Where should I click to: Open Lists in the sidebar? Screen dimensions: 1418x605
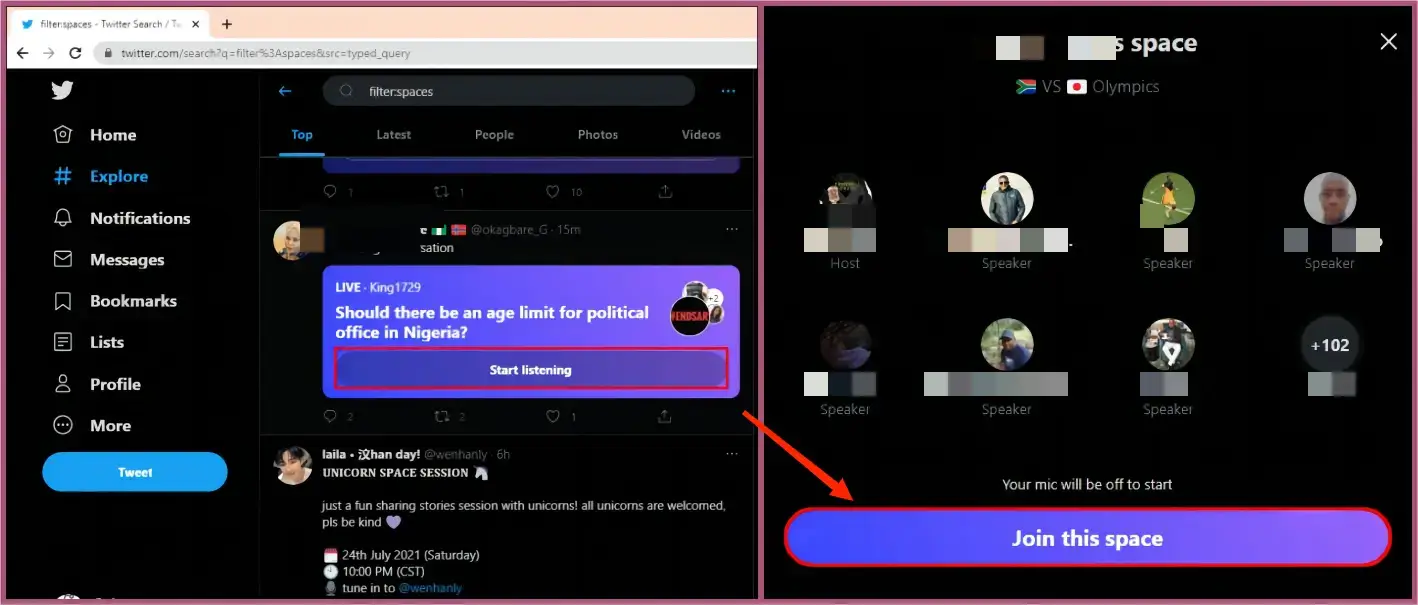(x=106, y=342)
